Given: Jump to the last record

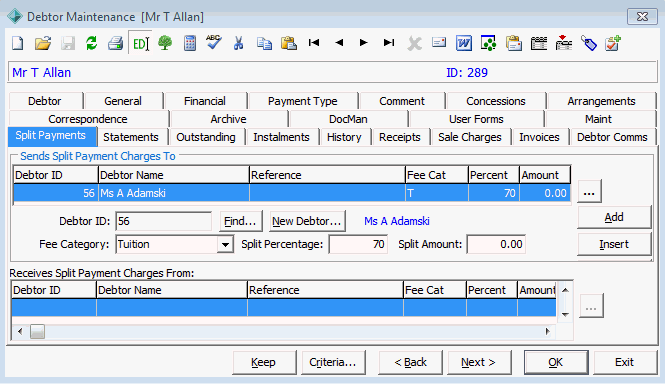Looking at the screenshot, I should (388, 42).
